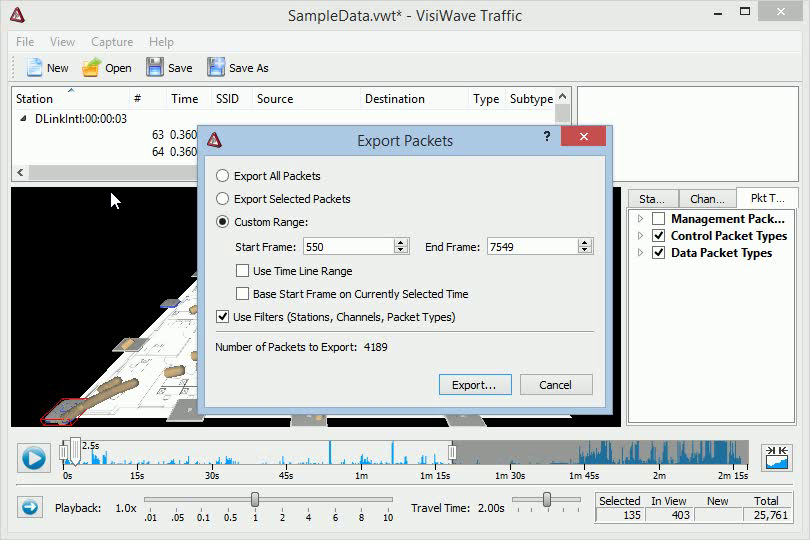Close the Export Packets dialog

tap(584, 136)
